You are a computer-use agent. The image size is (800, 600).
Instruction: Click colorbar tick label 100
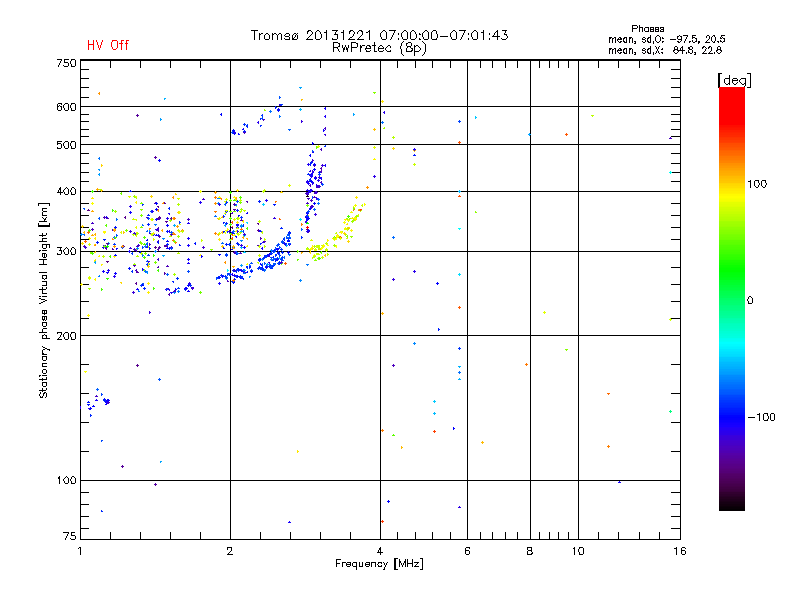tap(757, 184)
